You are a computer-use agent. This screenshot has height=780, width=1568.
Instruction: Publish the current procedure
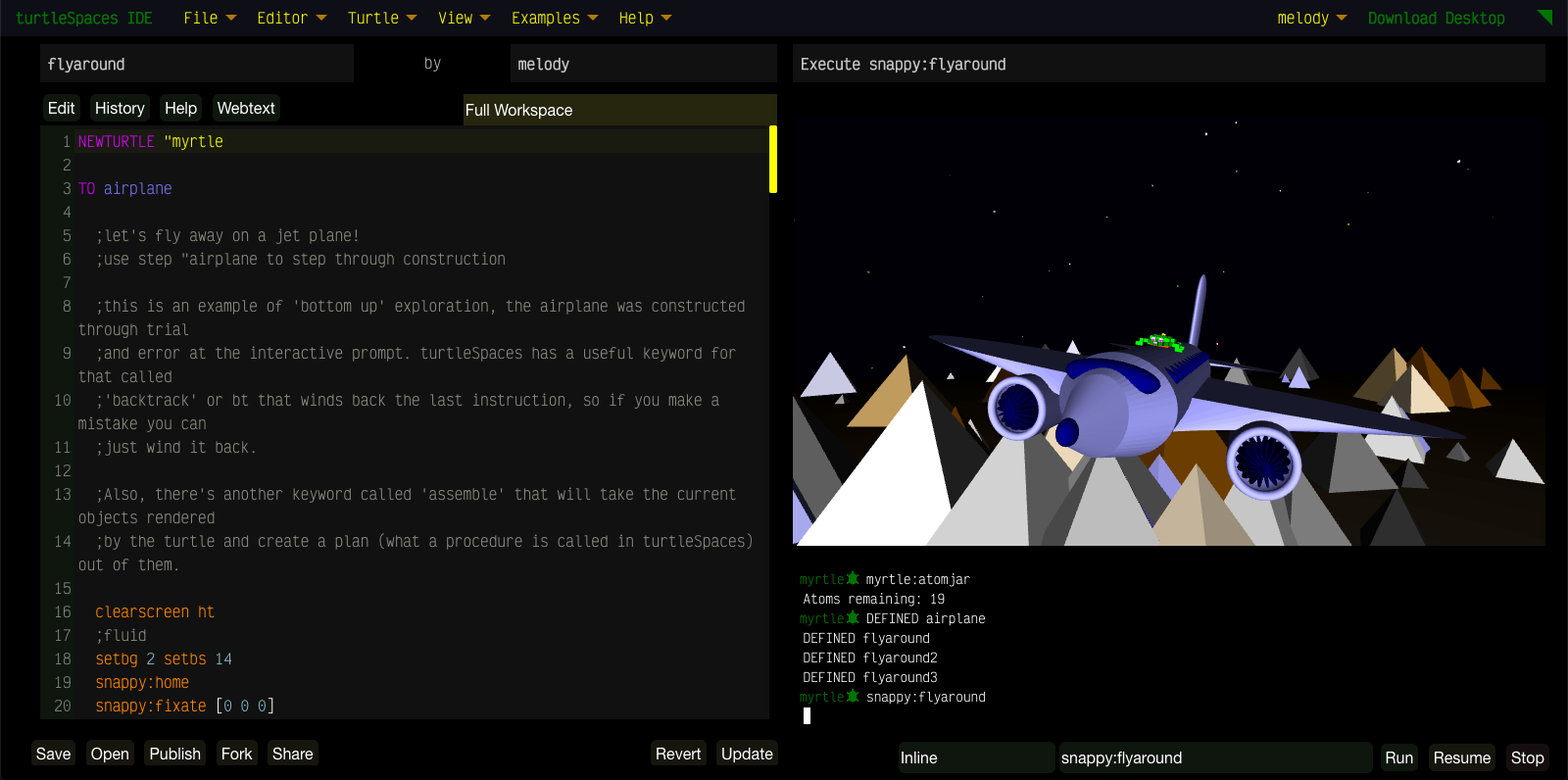(174, 754)
